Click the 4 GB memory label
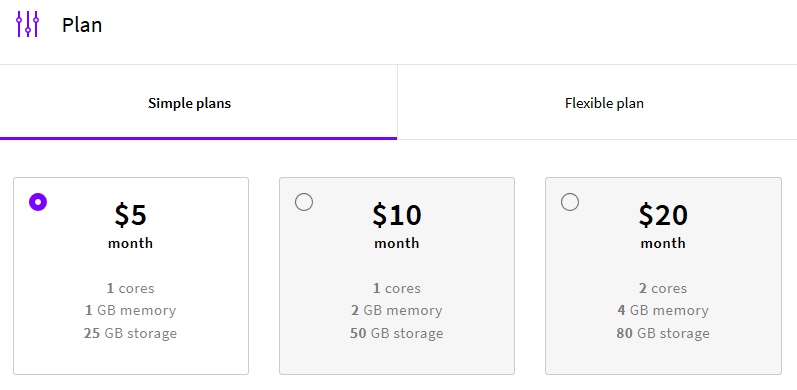The width and height of the screenshot is (797, 390). click(663, 310)
